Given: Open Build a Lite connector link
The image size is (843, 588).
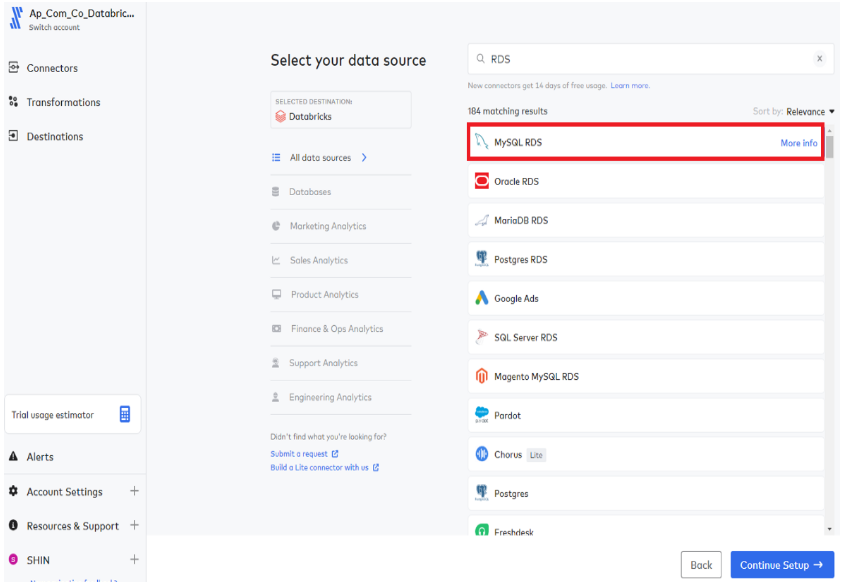Looking at the screenshot, I should (319, 468).
